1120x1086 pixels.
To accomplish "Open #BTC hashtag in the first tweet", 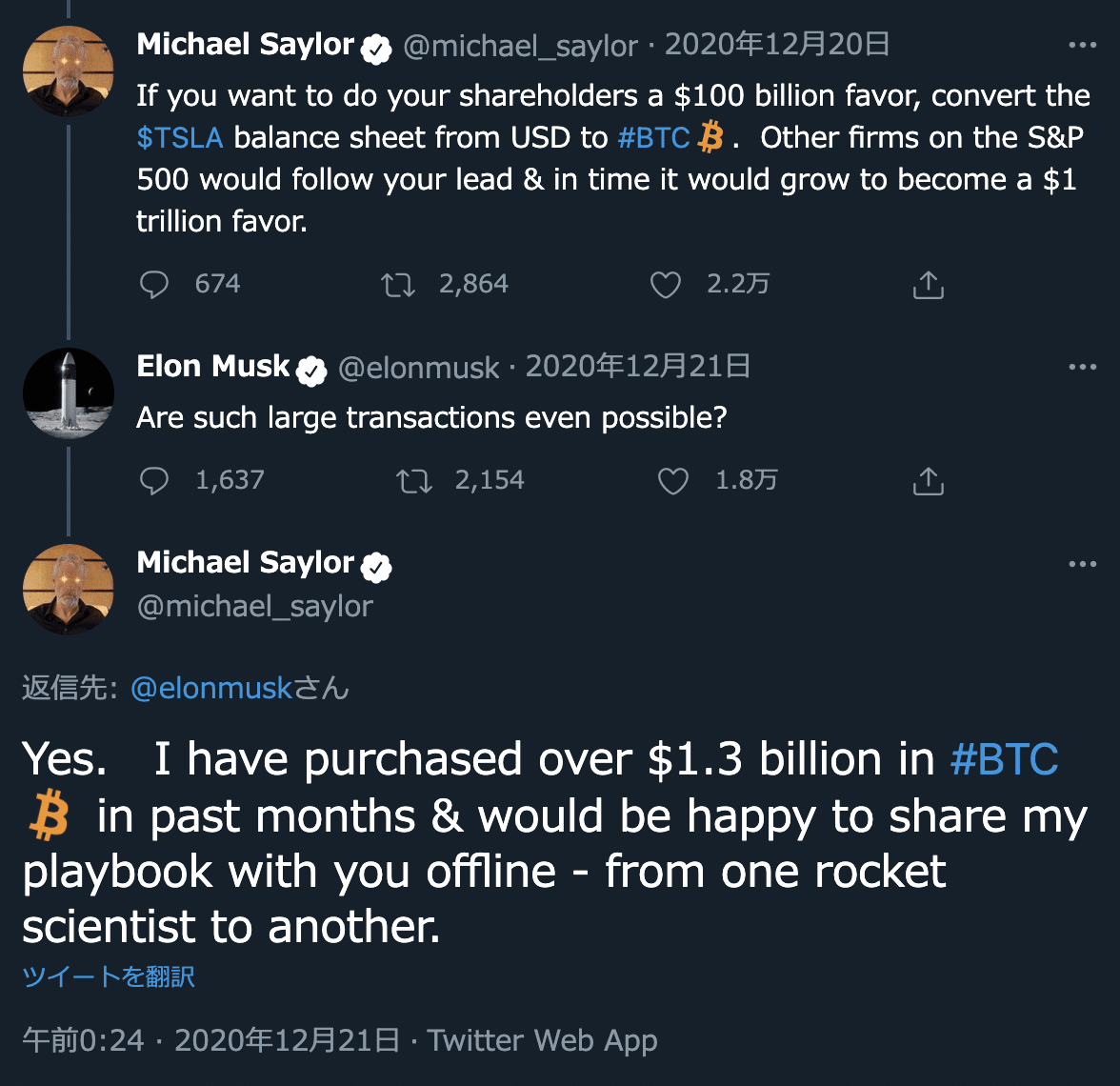I will 653,138.
